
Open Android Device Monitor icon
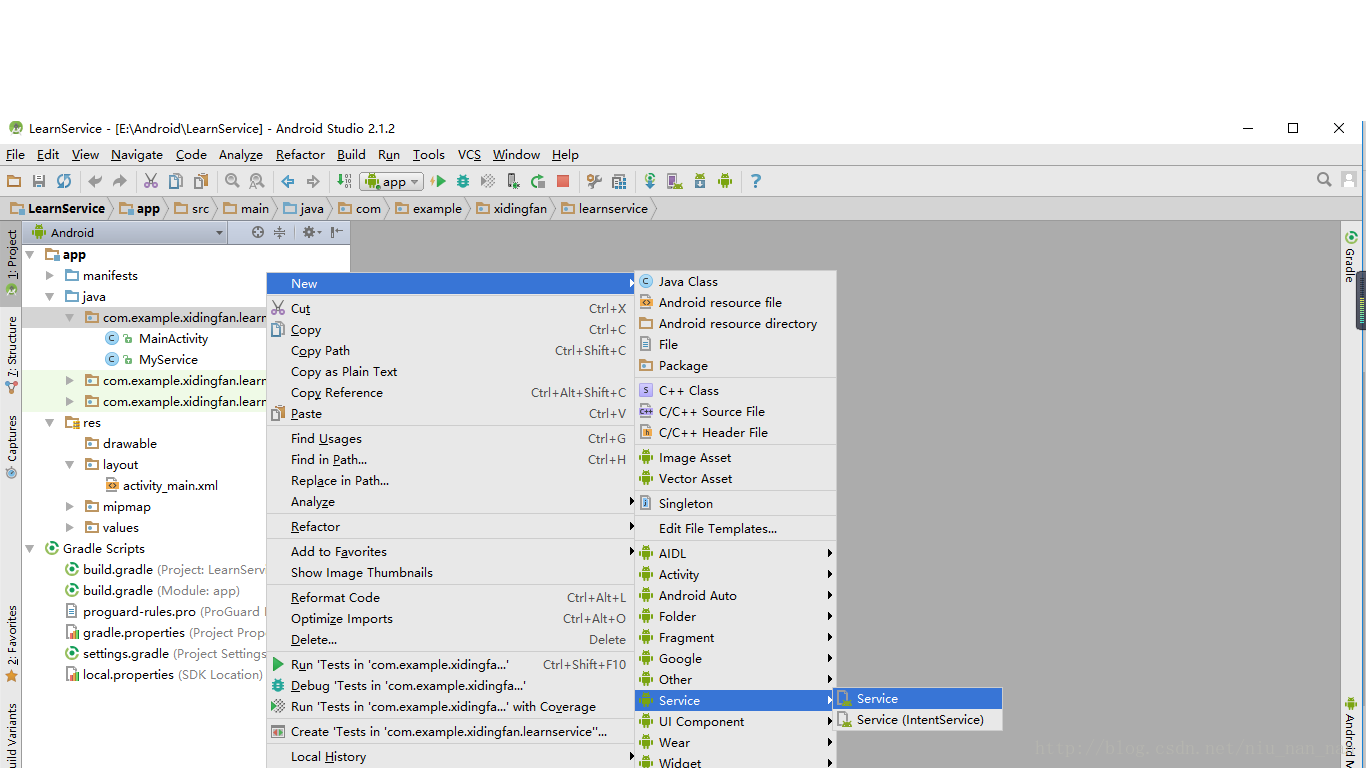coord(725,181)
